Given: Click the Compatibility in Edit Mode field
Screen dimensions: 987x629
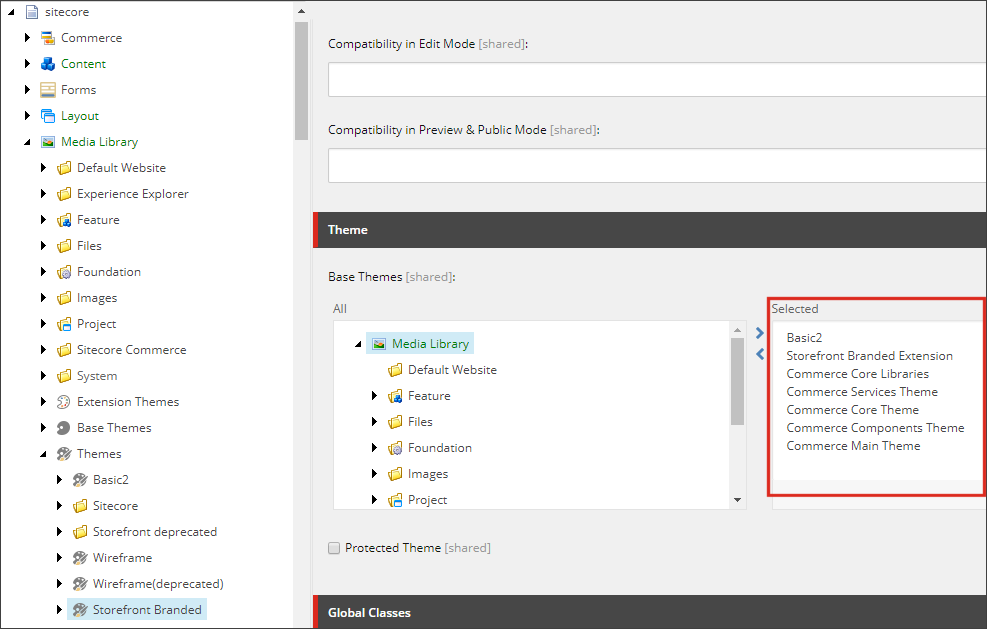Looking at the screenshot, I should tap(657, 79).
